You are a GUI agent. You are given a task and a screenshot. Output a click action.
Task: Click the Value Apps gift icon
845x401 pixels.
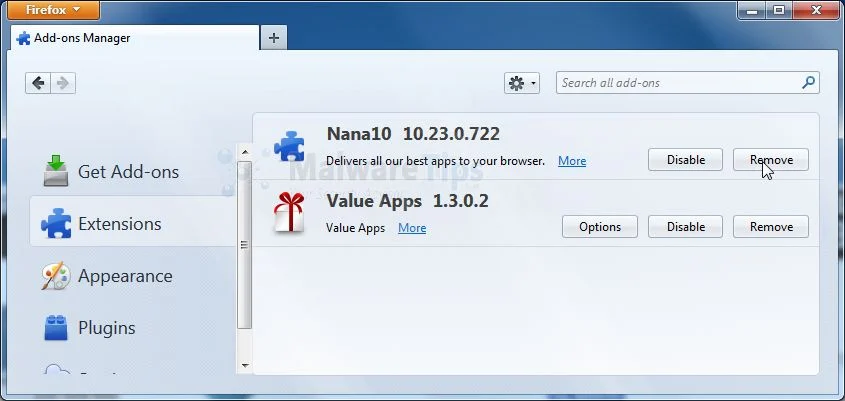(x=289, y=213)
